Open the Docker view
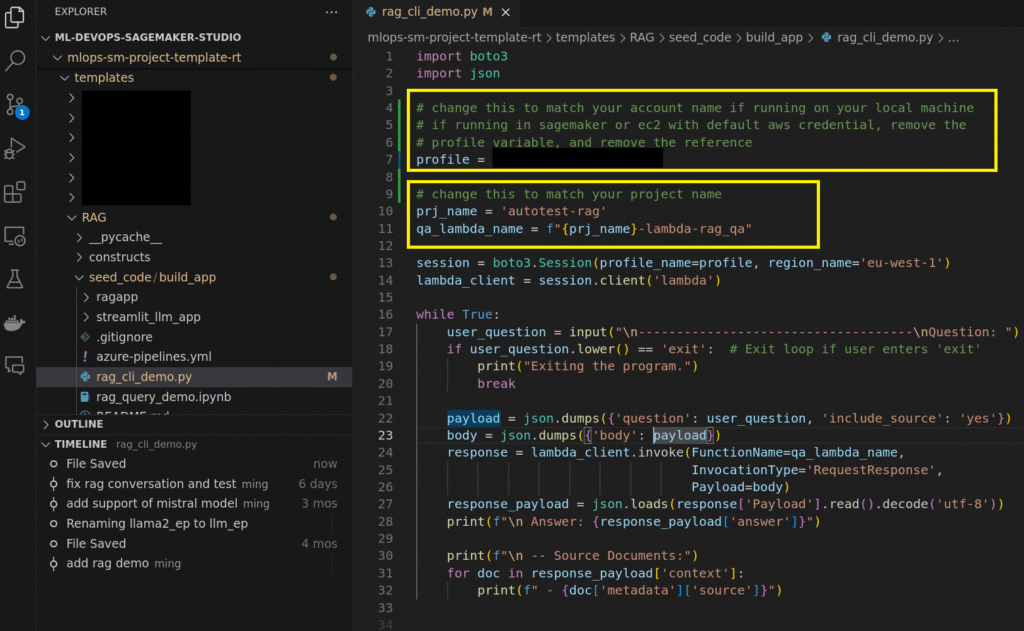 click(16, 323)
